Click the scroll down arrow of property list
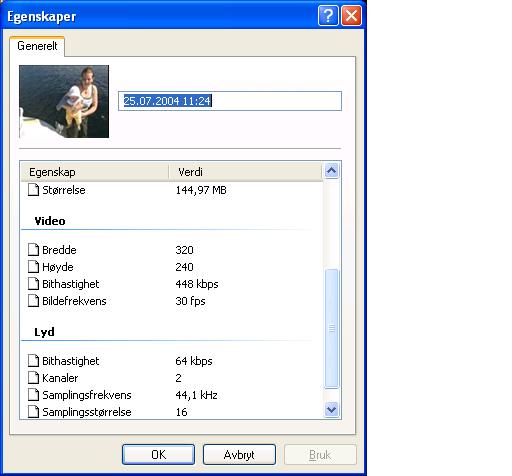The width and height of the screenshot is (512, 476). 332,409
